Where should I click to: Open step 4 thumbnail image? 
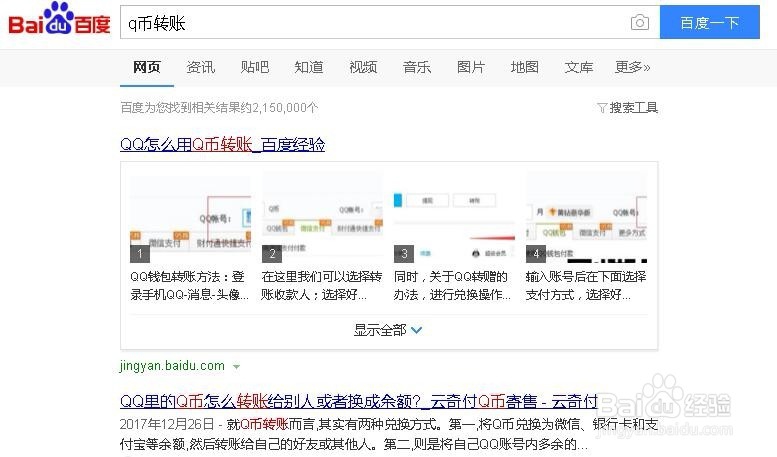586,217
